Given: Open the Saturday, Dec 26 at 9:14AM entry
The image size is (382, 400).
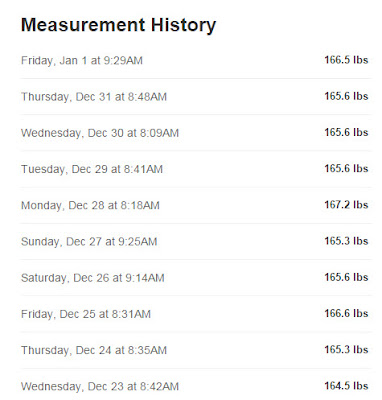Looking at the screenshot, I should (x=196, y=278).
